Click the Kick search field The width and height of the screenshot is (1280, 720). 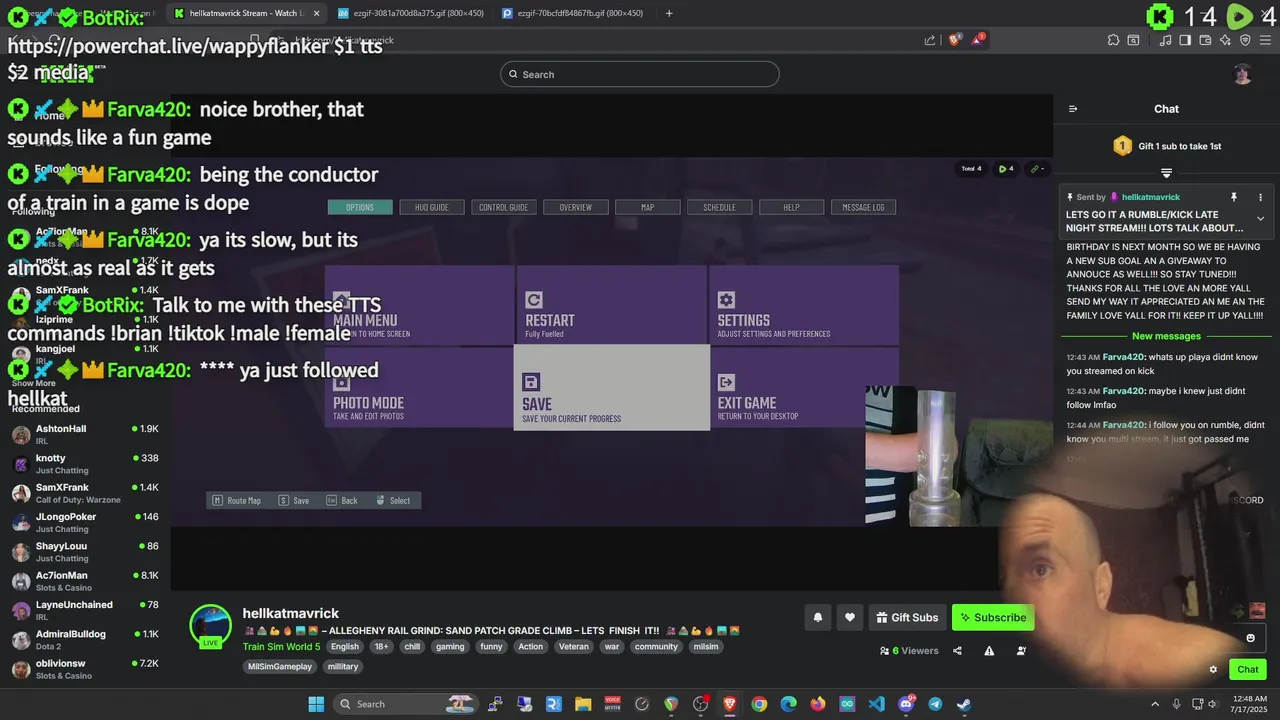[640, 74]
